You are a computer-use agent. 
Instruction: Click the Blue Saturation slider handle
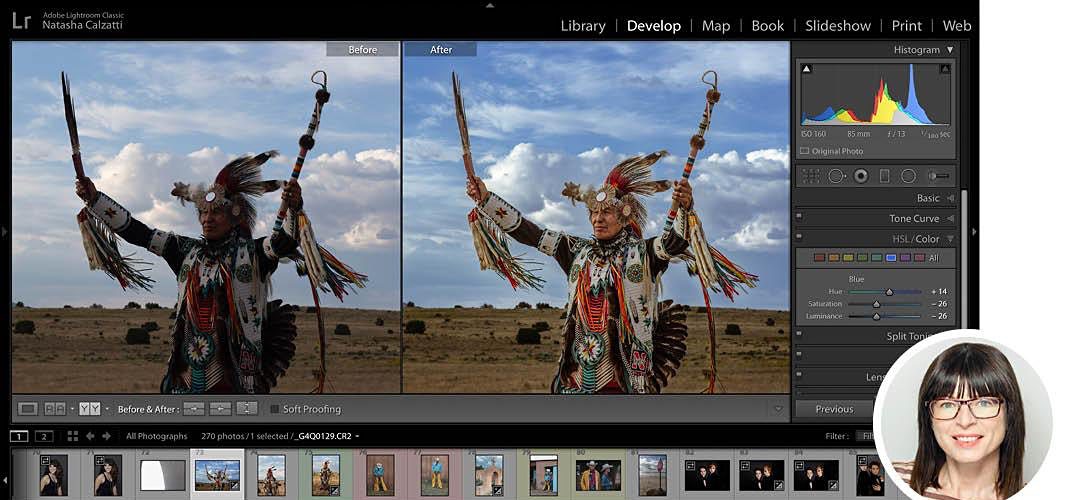(876, 304)
